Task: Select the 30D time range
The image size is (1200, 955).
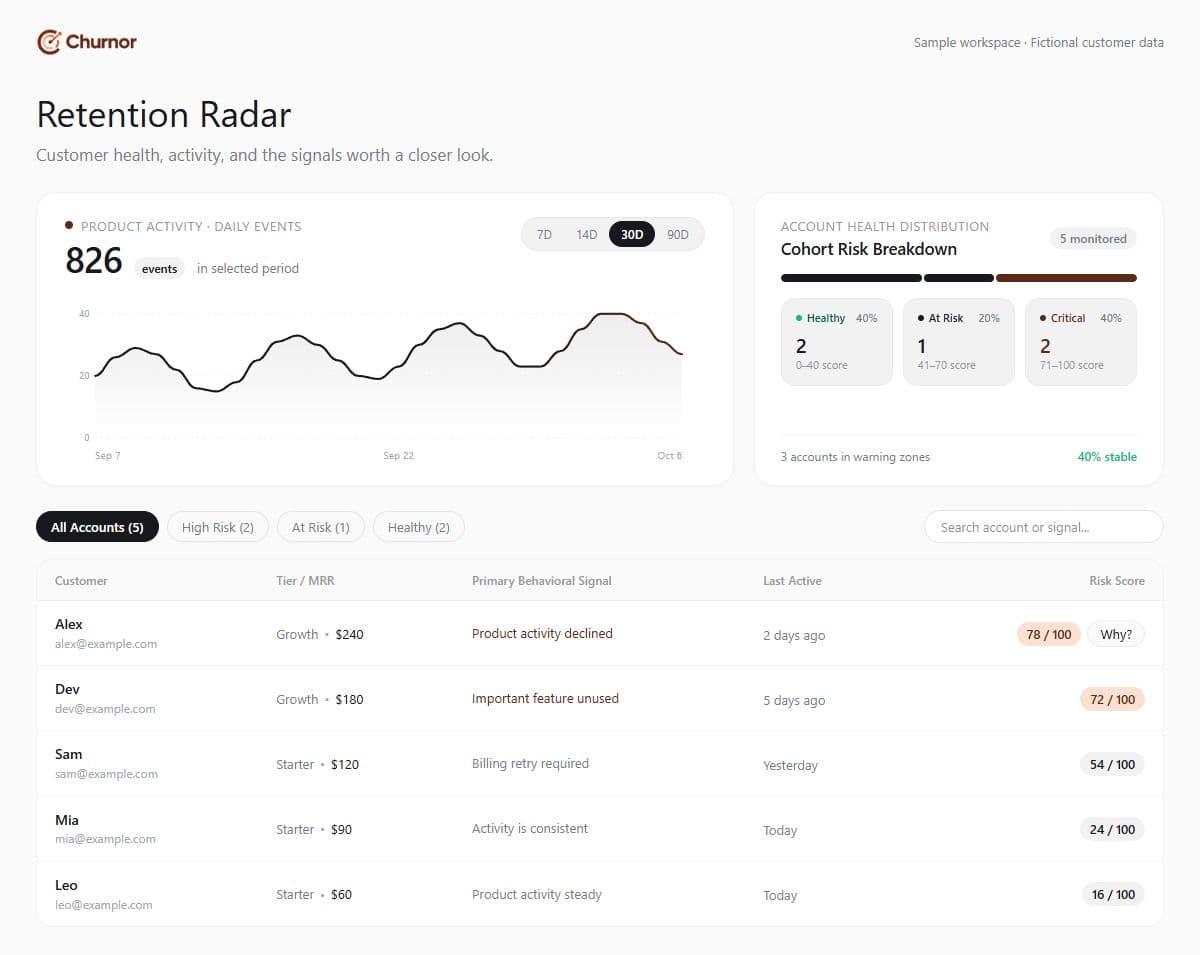Action: 632,235
